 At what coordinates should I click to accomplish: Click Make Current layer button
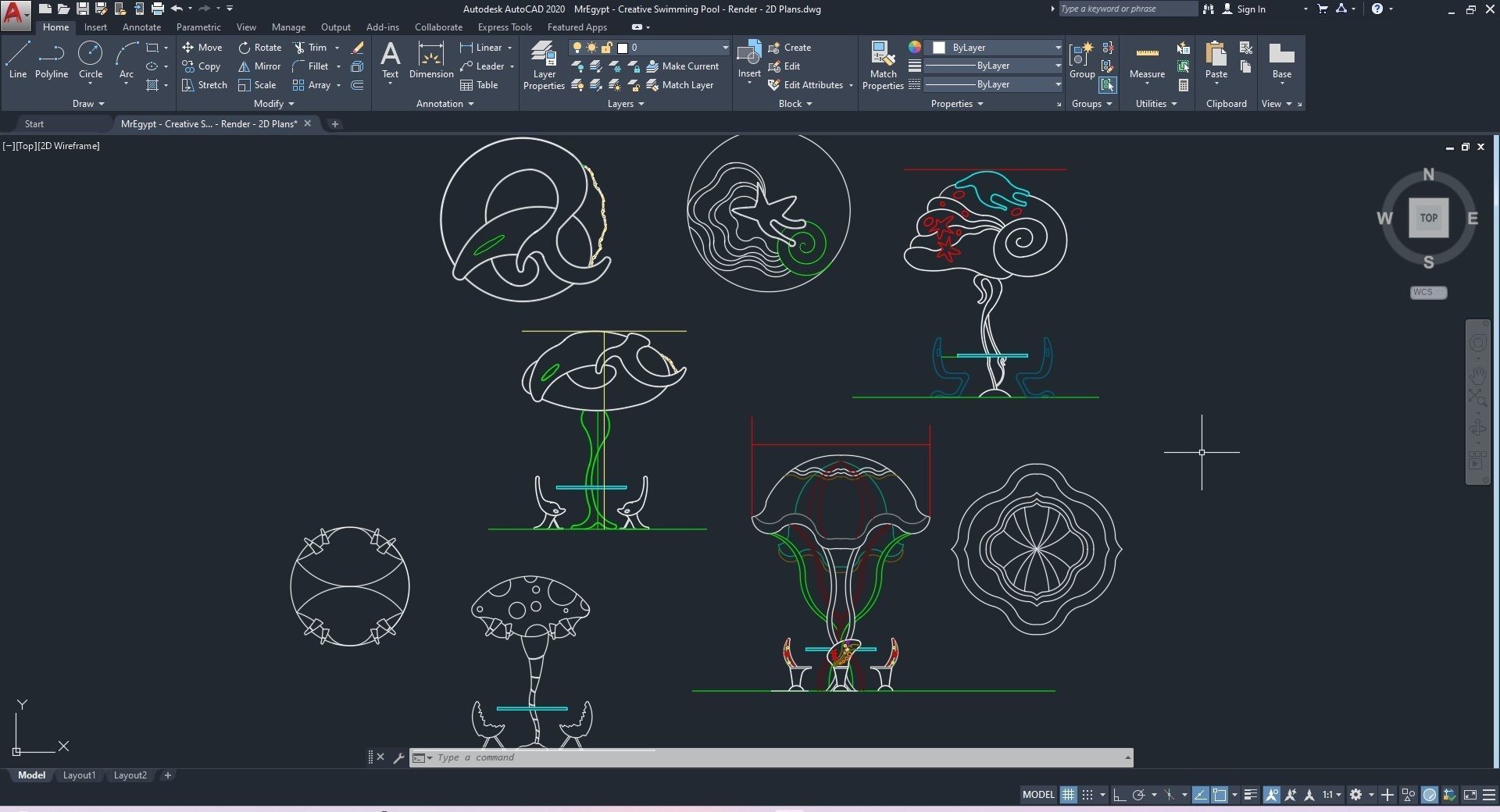683,66
